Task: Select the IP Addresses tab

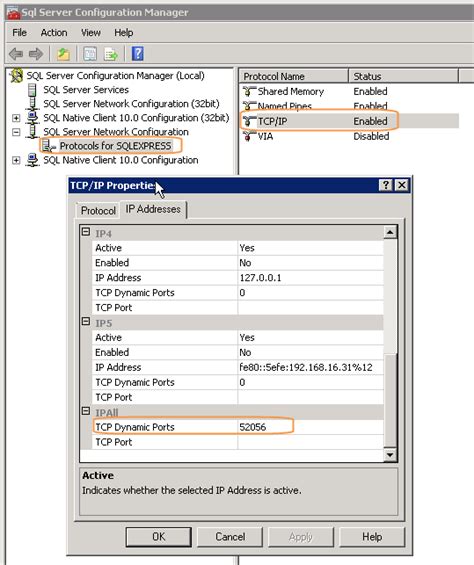Action: 153,209
